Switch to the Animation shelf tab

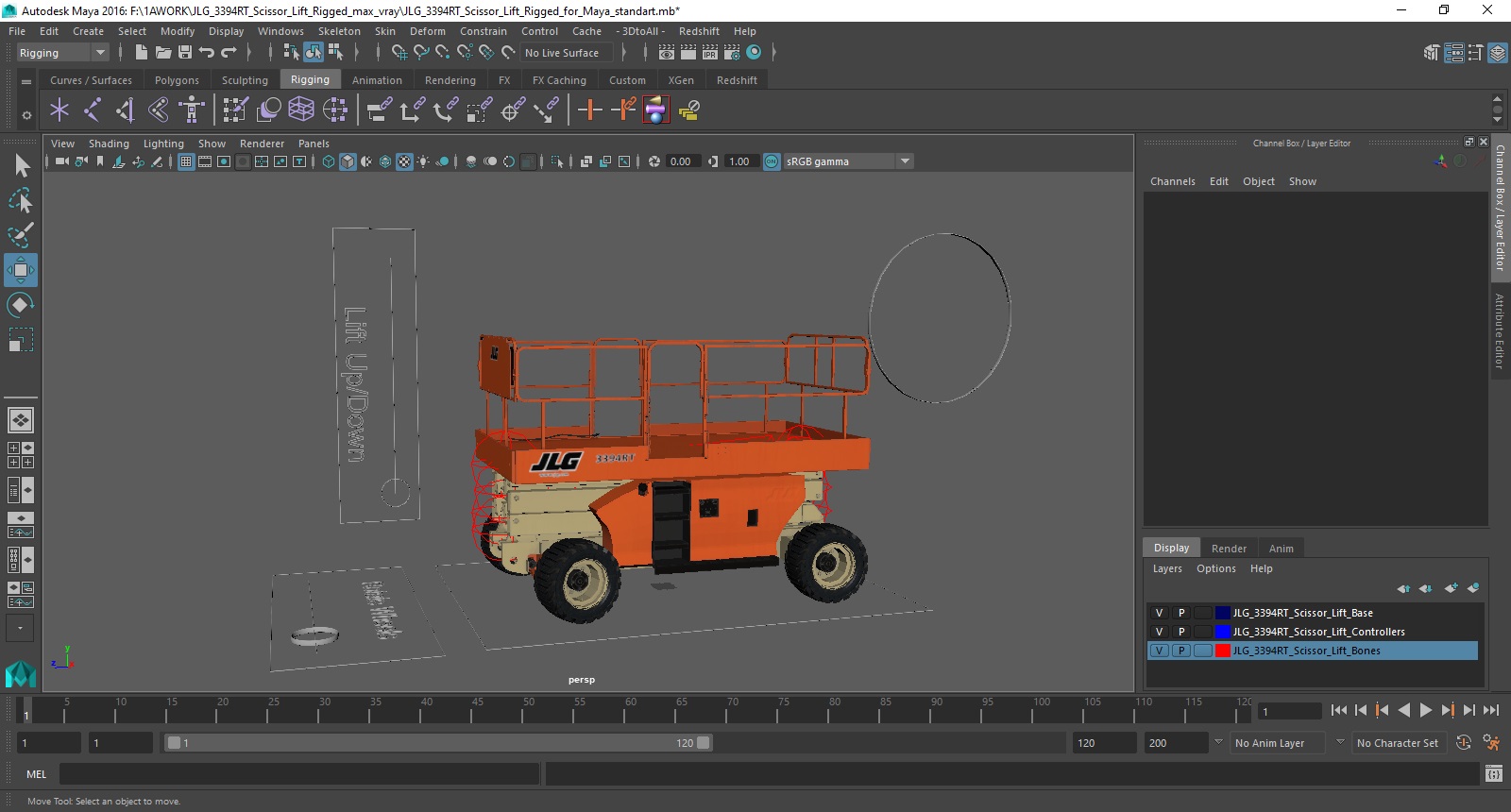tap(377, 80)
